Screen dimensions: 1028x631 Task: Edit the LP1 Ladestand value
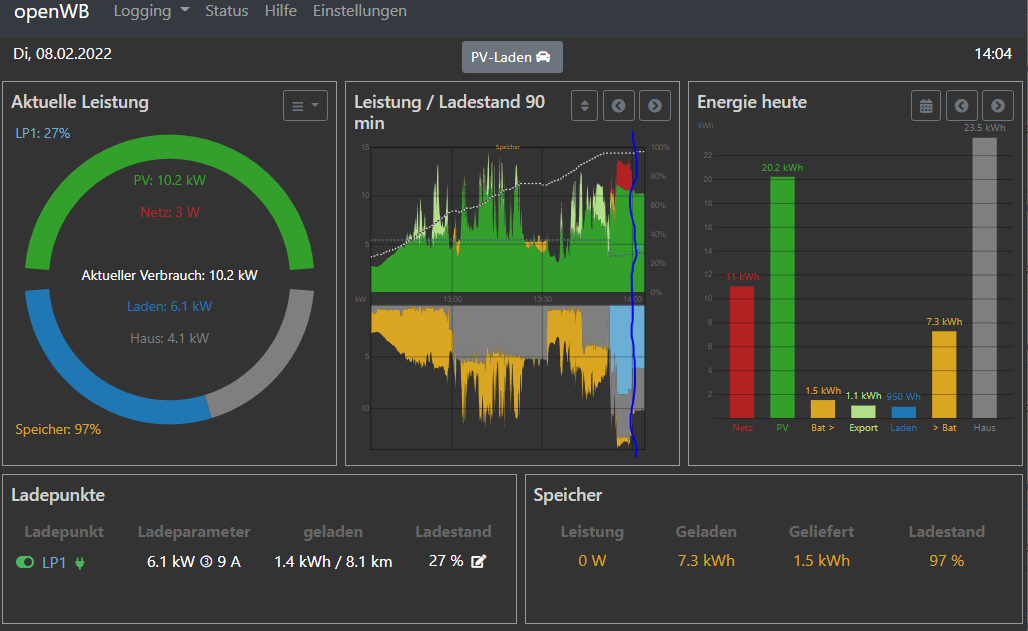pos(478,561)
